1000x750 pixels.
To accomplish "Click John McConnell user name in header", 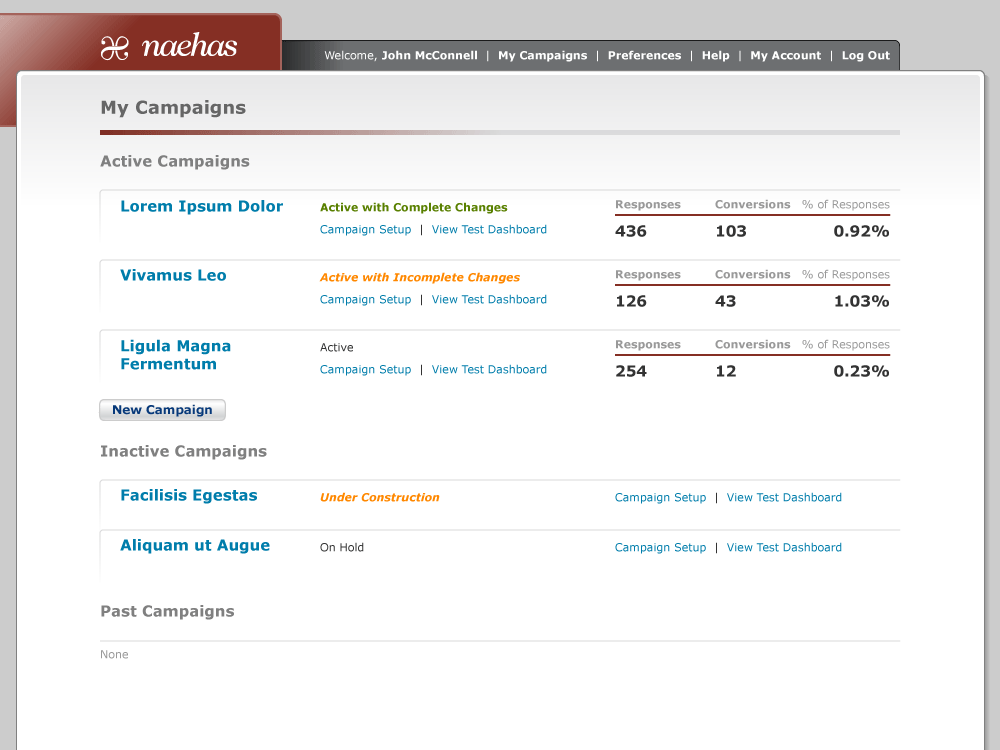I will [x=429, y=56].
